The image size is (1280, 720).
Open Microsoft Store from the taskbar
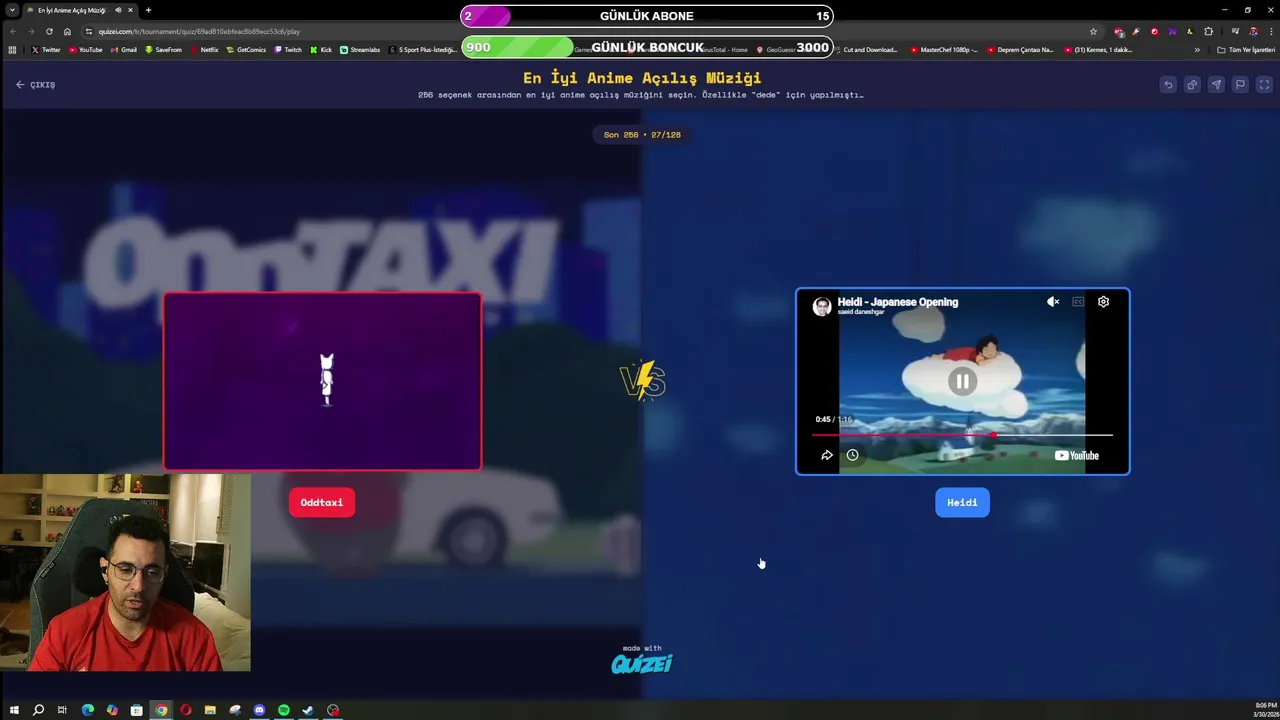(x=136, y=710)
